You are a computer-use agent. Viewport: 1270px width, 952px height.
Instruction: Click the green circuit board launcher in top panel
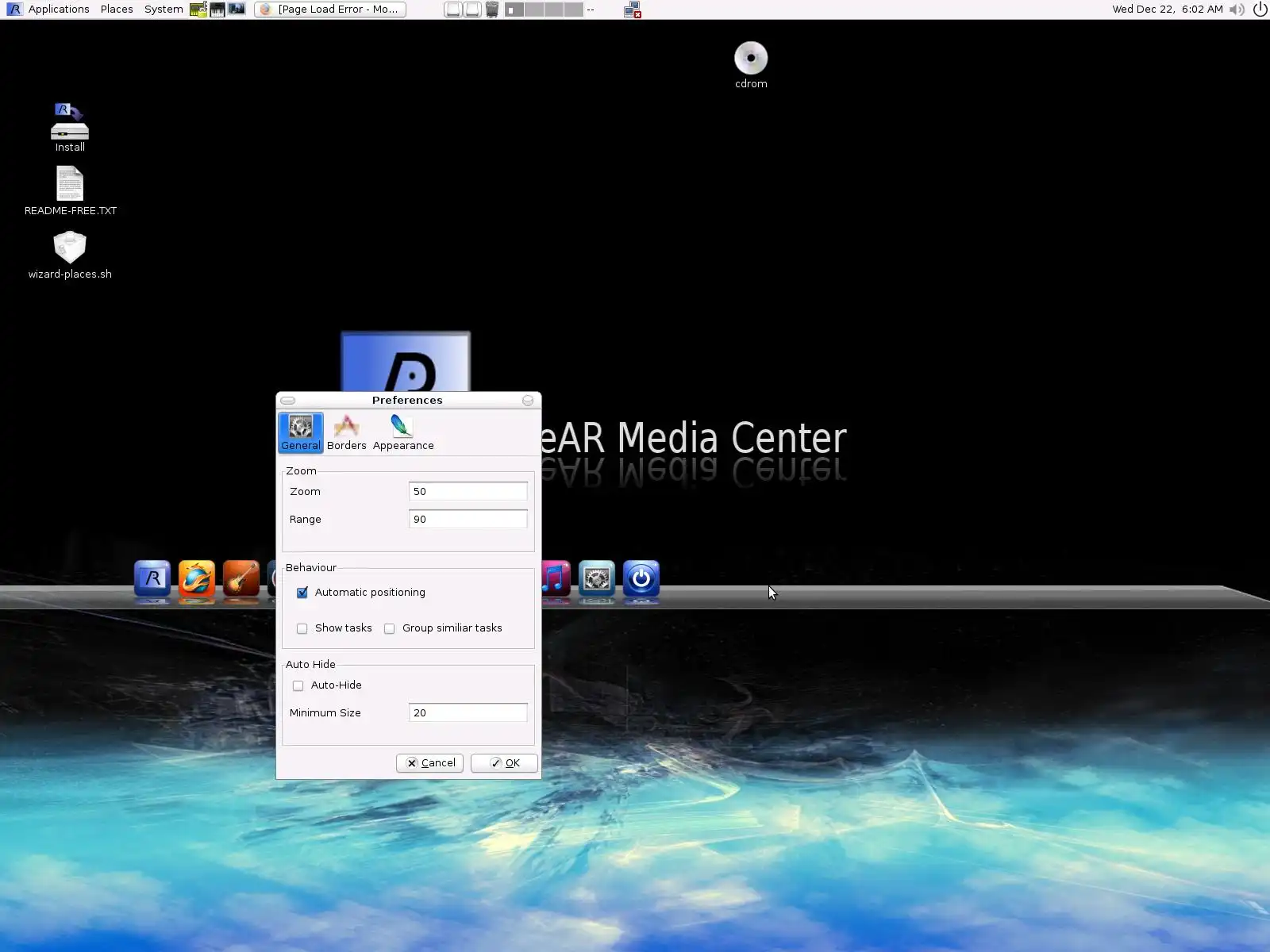pyautogui.click(x=198, y=10)
